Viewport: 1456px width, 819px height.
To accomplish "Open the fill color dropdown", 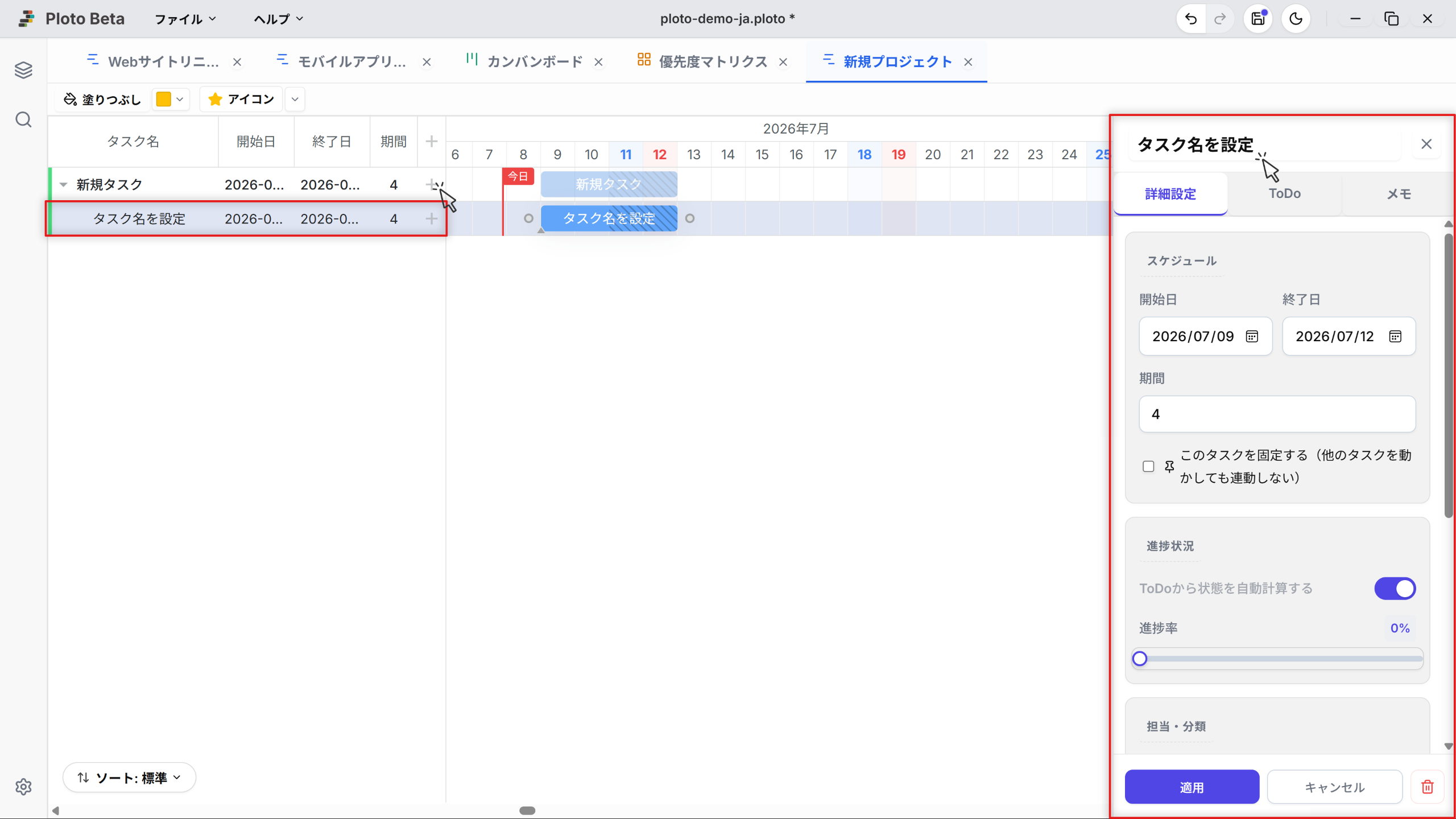I will 180,100.
